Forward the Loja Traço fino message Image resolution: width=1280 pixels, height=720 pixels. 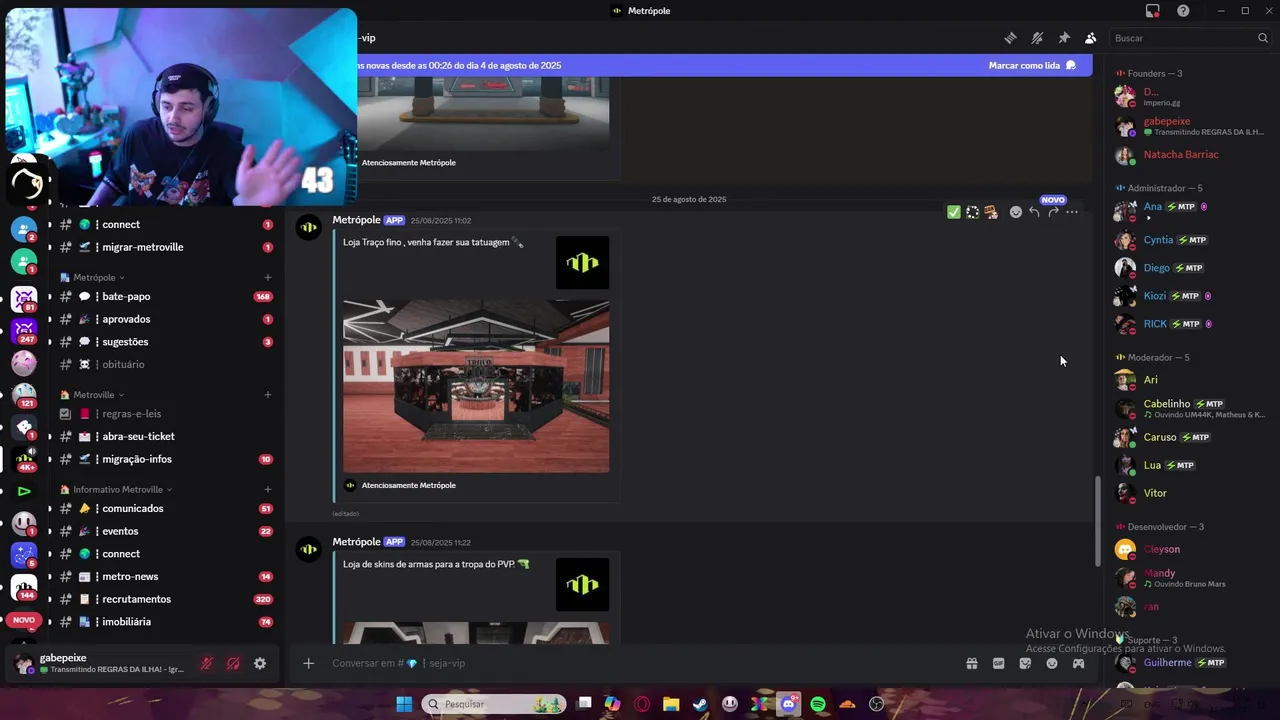click(x=1053, y=212)
